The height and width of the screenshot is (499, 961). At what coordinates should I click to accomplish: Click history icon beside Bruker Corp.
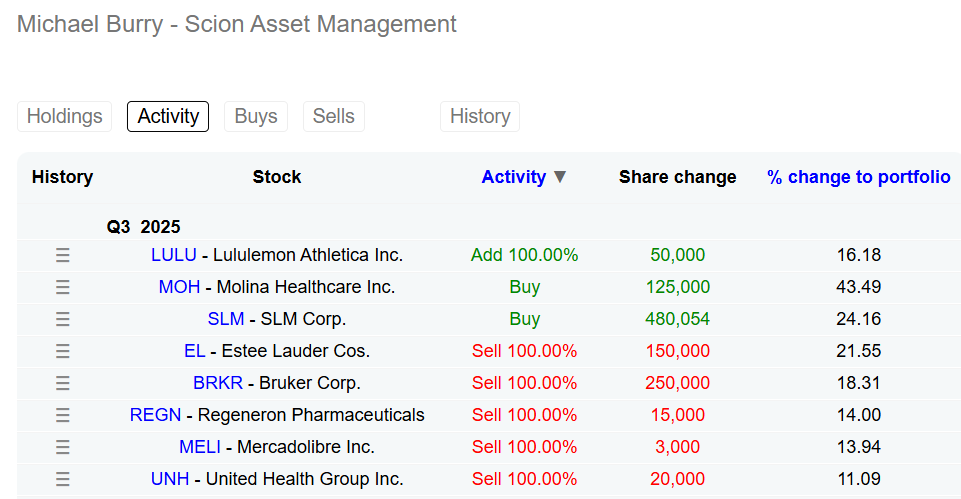point(62,383)
